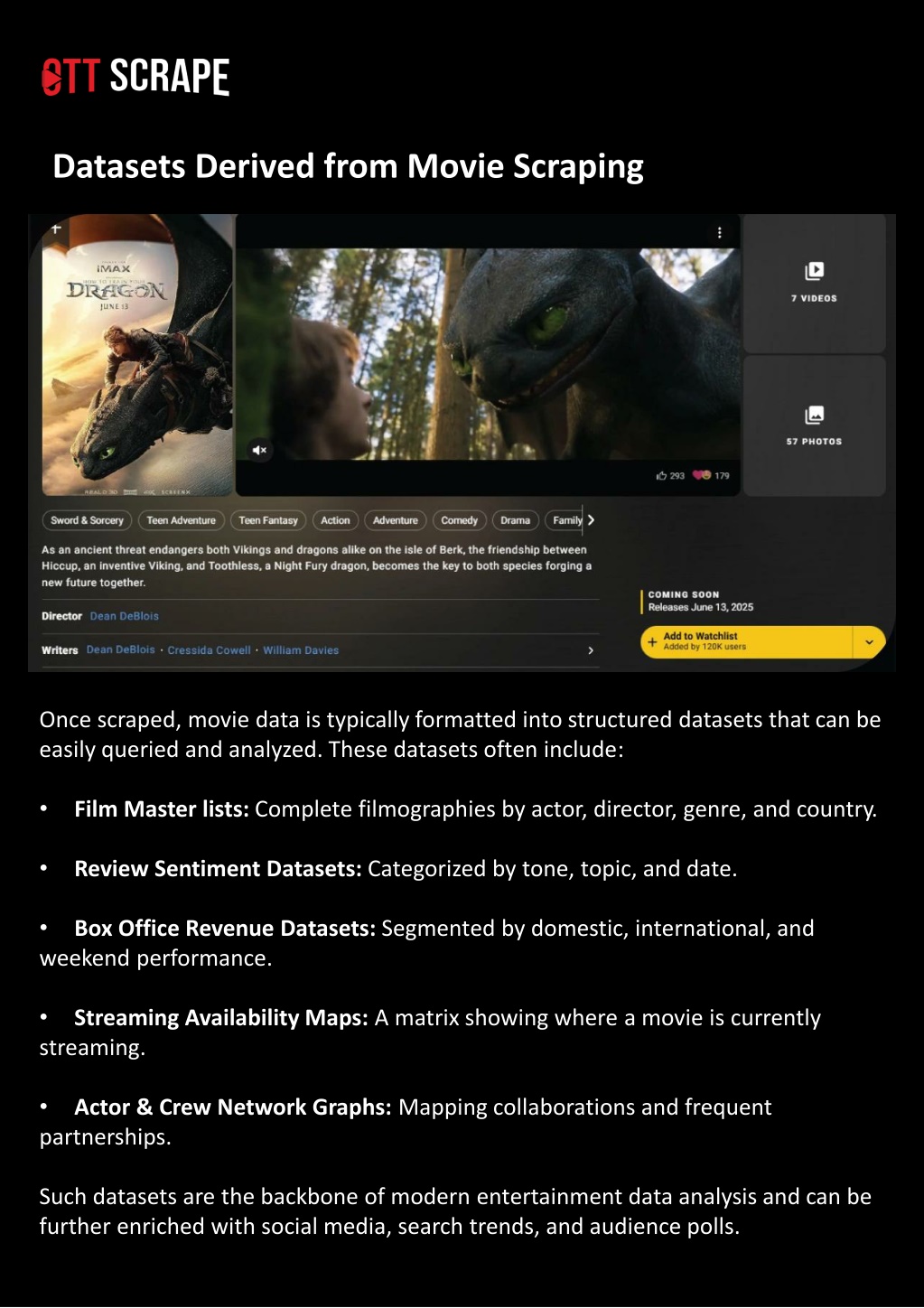Click the COMING SOON label
924x1308 pixels.
click(x=684, y=594)
